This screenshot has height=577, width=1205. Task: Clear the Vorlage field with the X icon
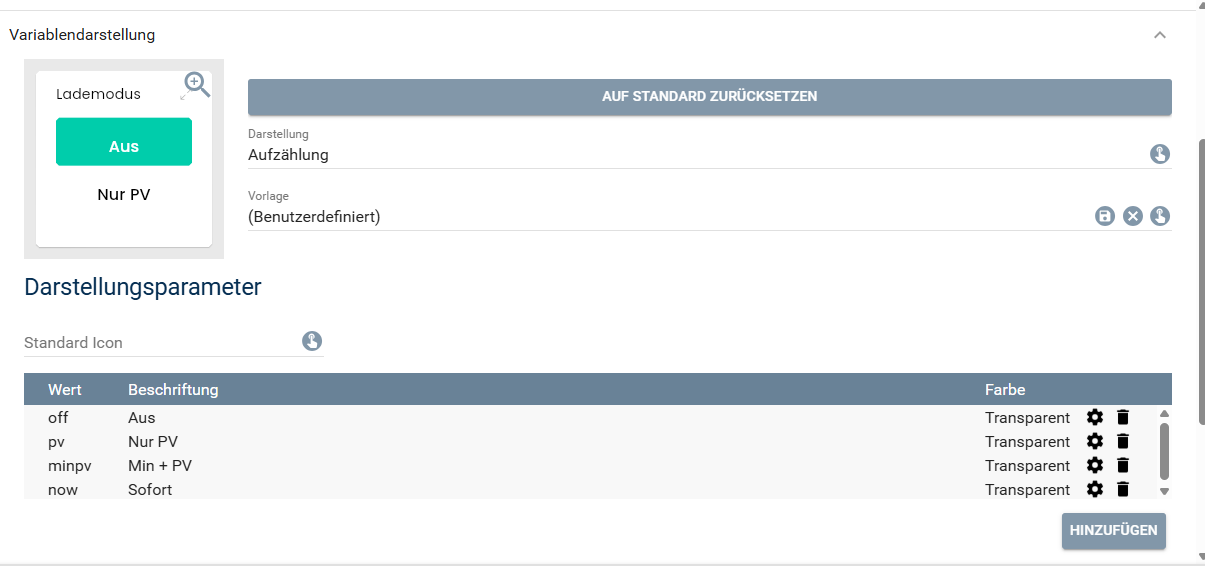1132,216
